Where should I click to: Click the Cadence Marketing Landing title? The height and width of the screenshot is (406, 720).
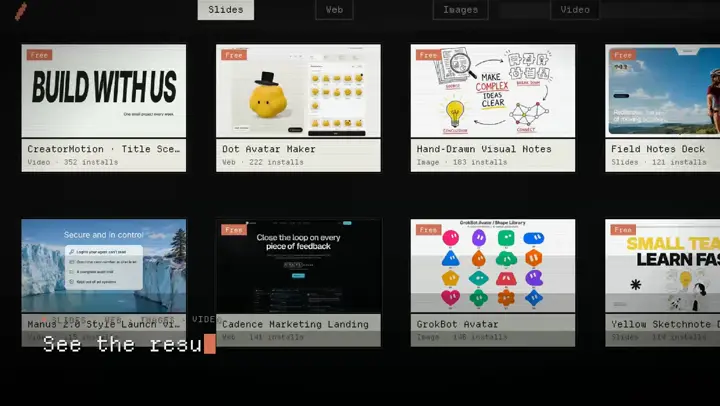295,324
